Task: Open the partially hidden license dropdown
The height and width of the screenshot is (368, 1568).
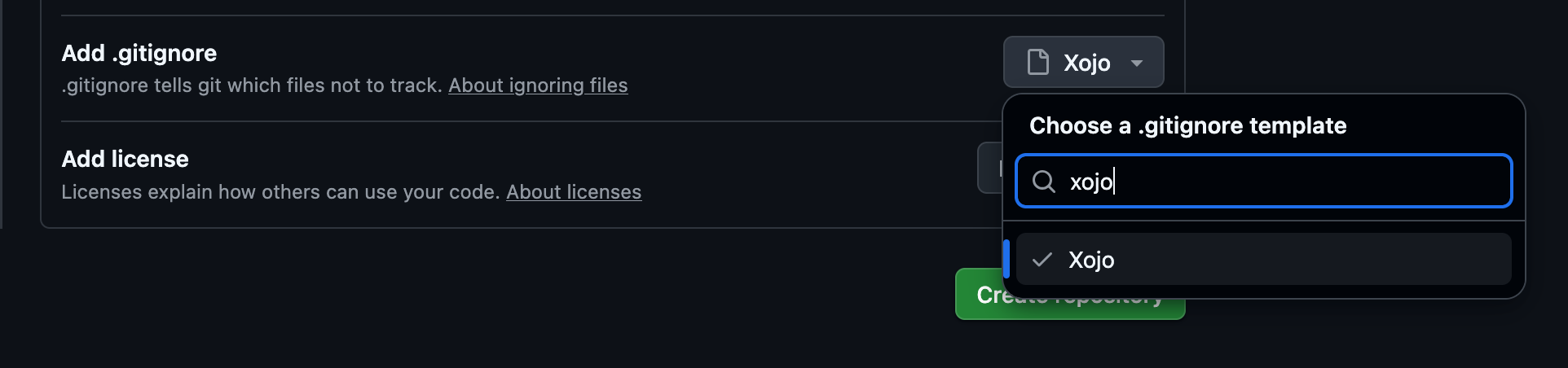Action: click(989, 168)
